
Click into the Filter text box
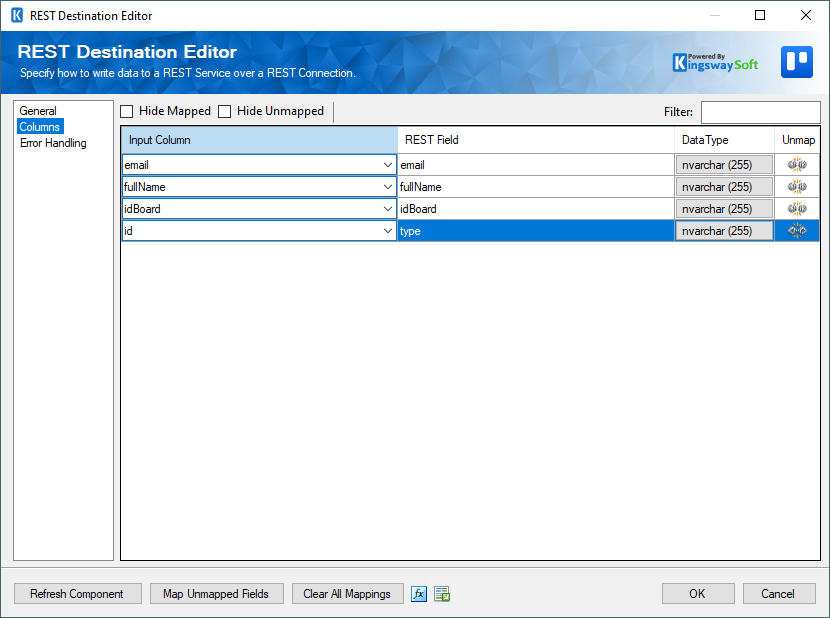(x=761, y=112)
